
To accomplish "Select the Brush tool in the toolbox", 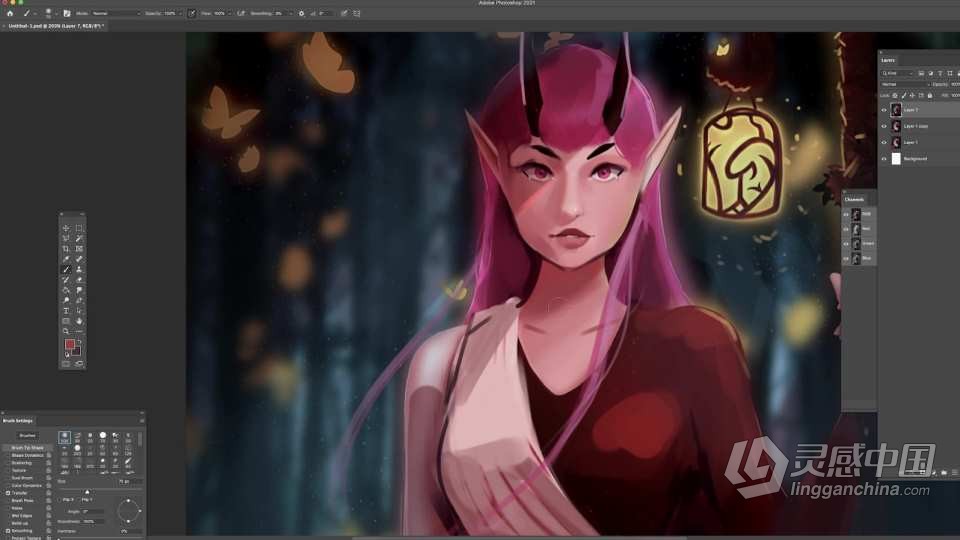I will pyautogui.click(x=66, y=269).
